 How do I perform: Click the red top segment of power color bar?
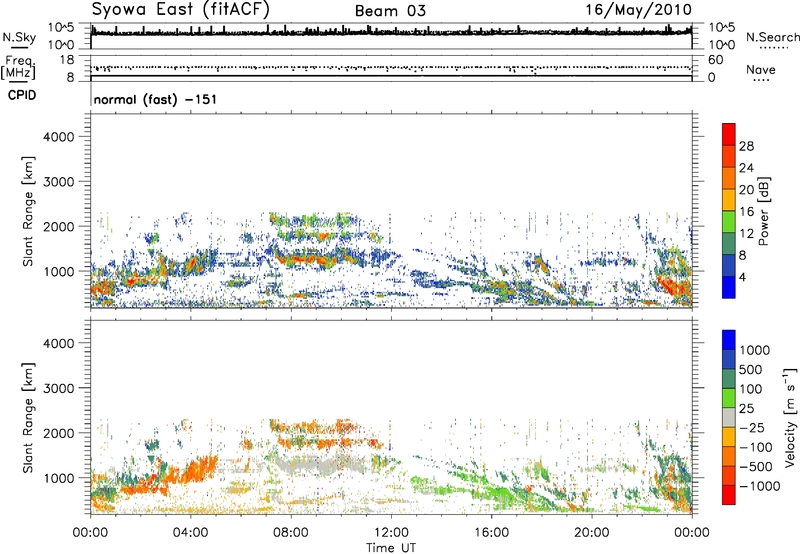(729, 135)
